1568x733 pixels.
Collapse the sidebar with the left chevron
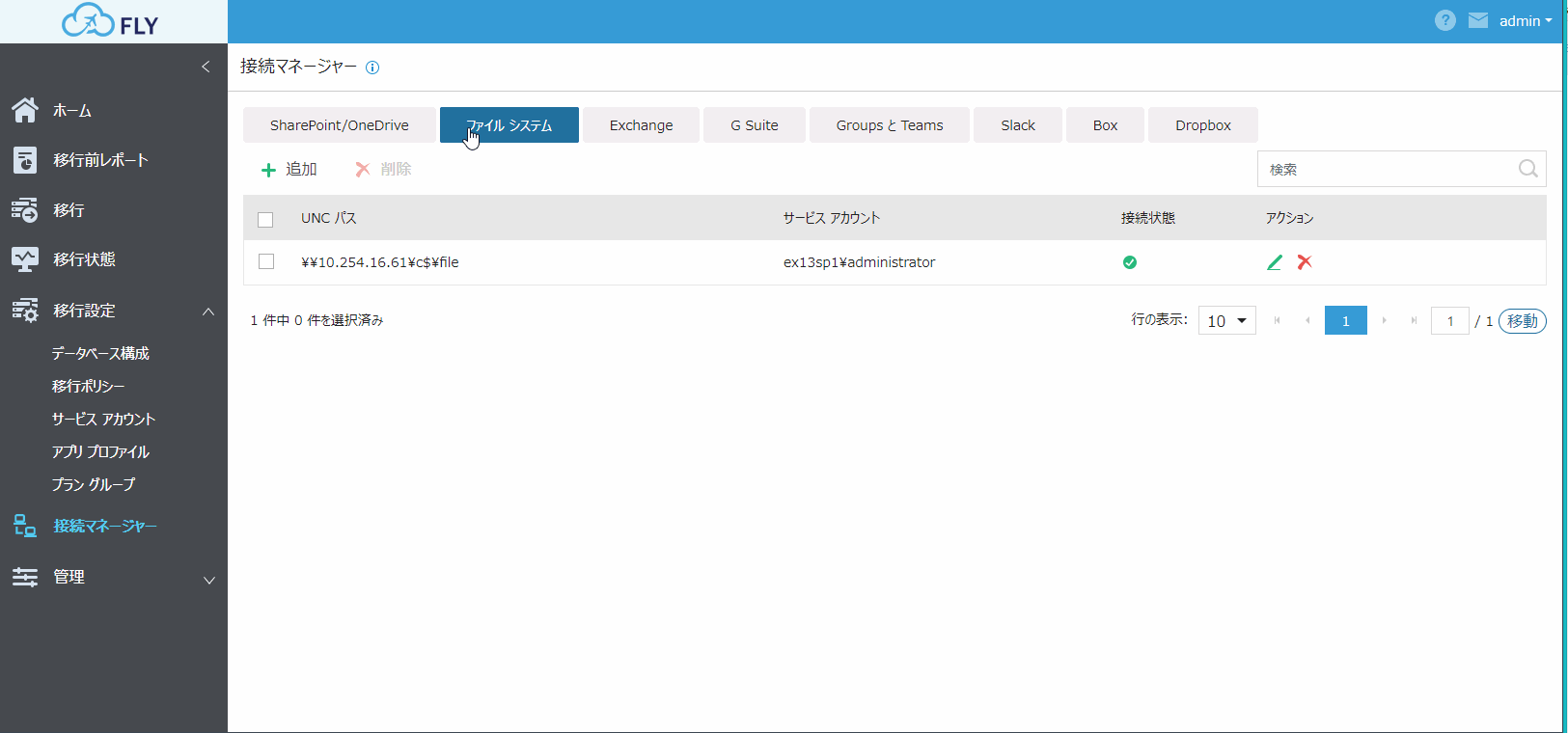click(206, 67)
